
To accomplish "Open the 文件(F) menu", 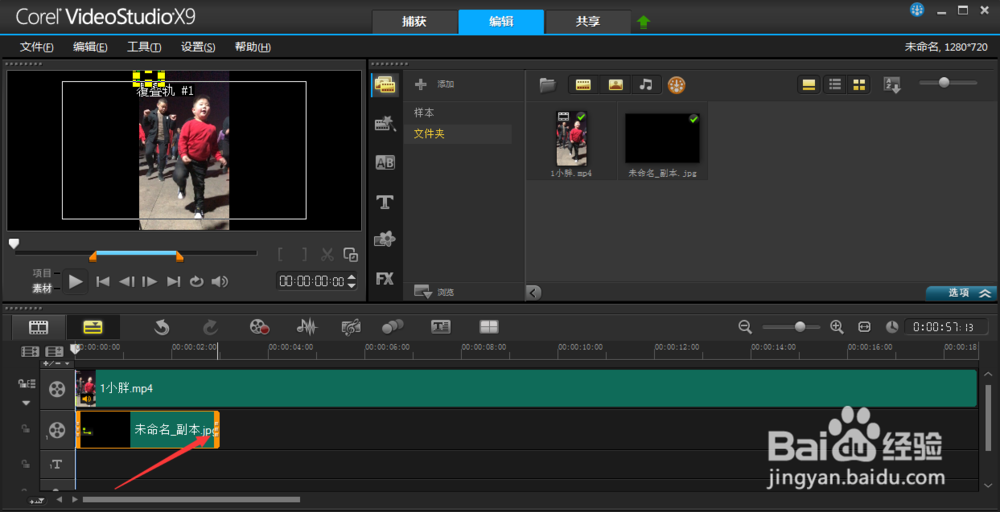I will point(36,47).
